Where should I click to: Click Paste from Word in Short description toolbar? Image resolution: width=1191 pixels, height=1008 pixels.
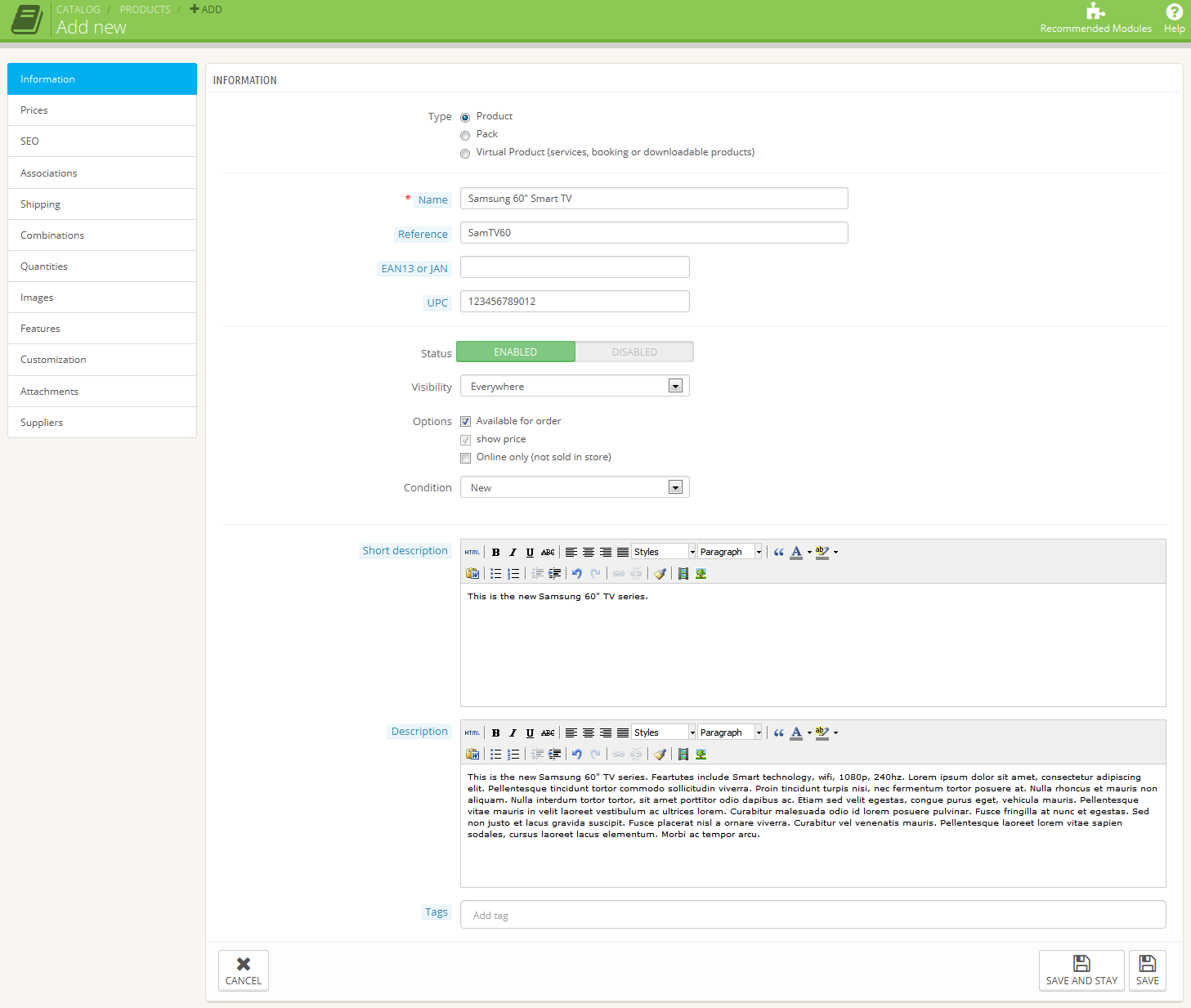(x=472, y=574)
